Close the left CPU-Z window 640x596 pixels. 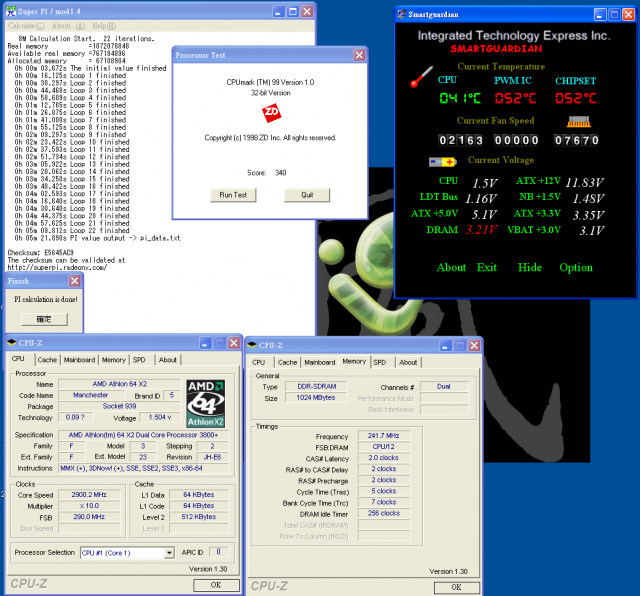tap(234, 343)
